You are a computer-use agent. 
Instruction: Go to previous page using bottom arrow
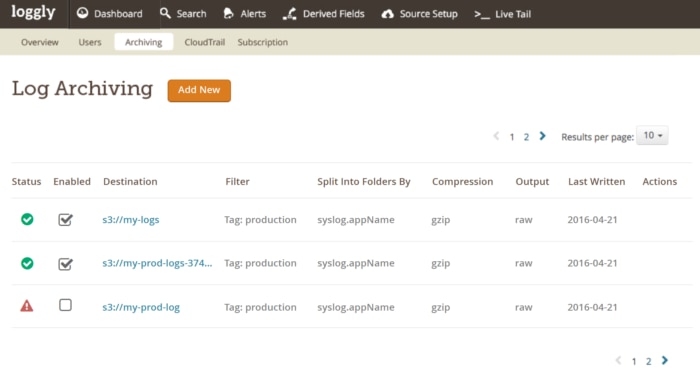[618, 360]
